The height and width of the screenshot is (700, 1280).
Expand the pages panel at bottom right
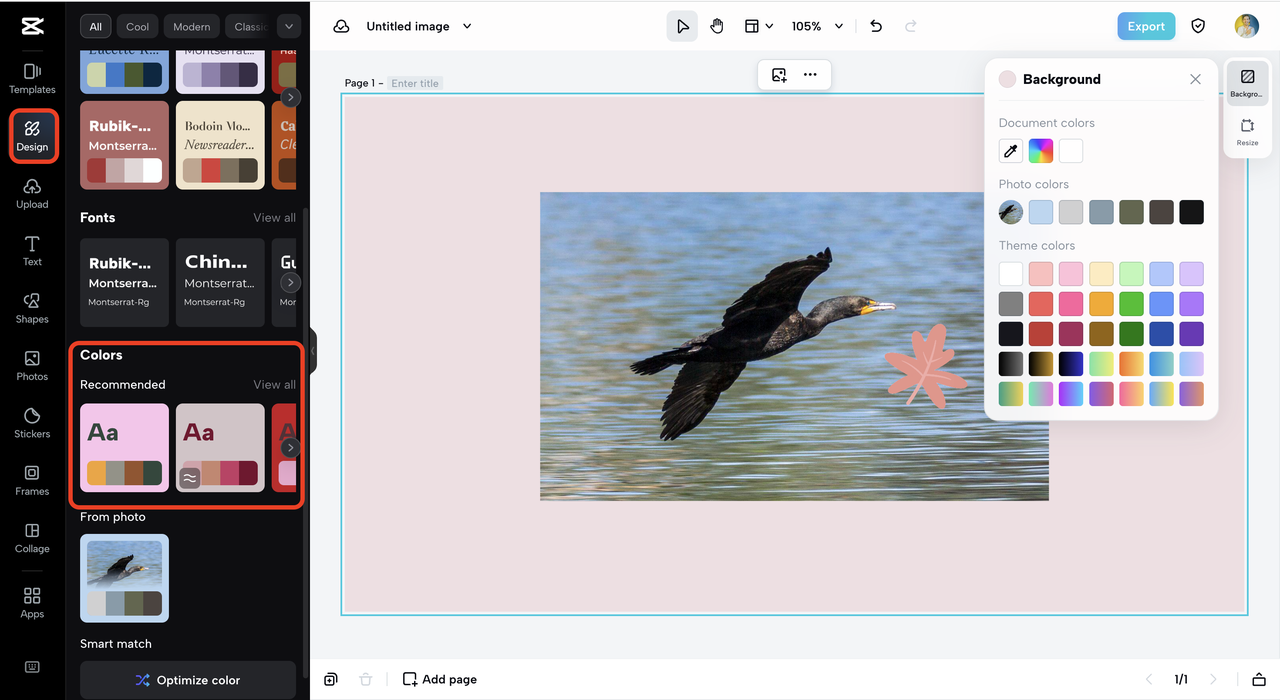tap(1259, 679)
